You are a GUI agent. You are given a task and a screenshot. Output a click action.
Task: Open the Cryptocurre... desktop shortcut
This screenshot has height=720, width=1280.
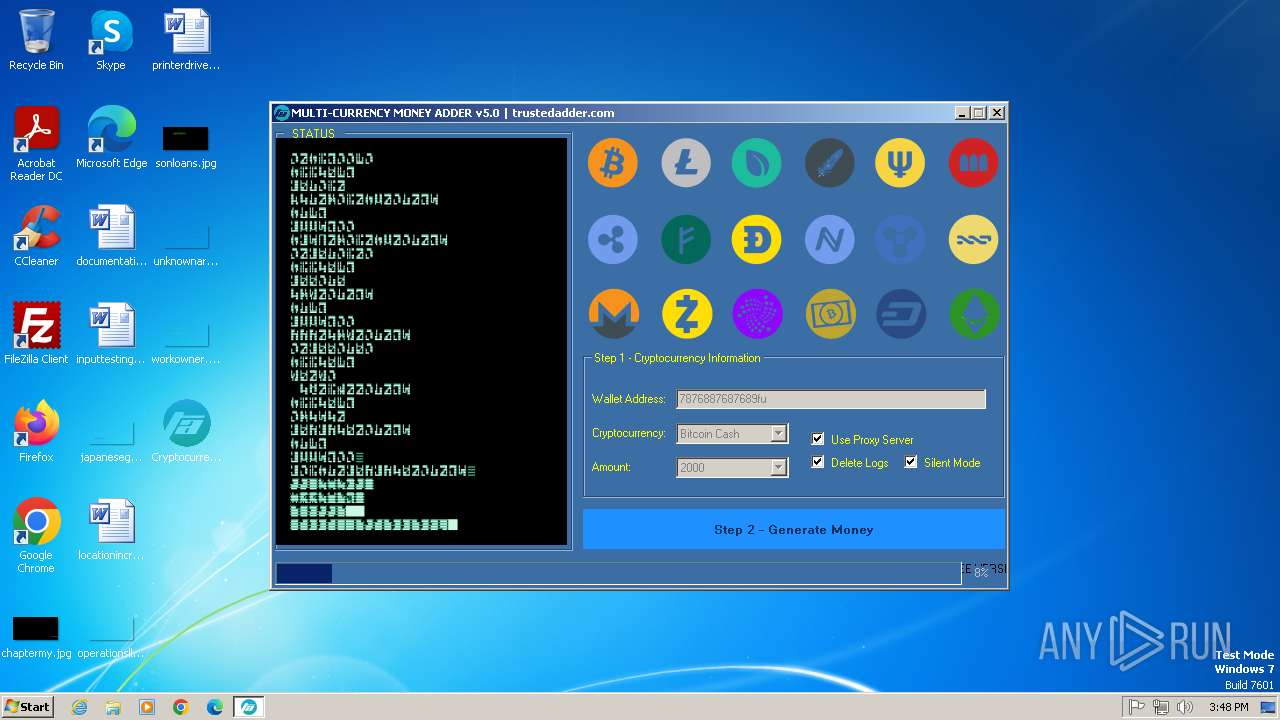[186, 432]
